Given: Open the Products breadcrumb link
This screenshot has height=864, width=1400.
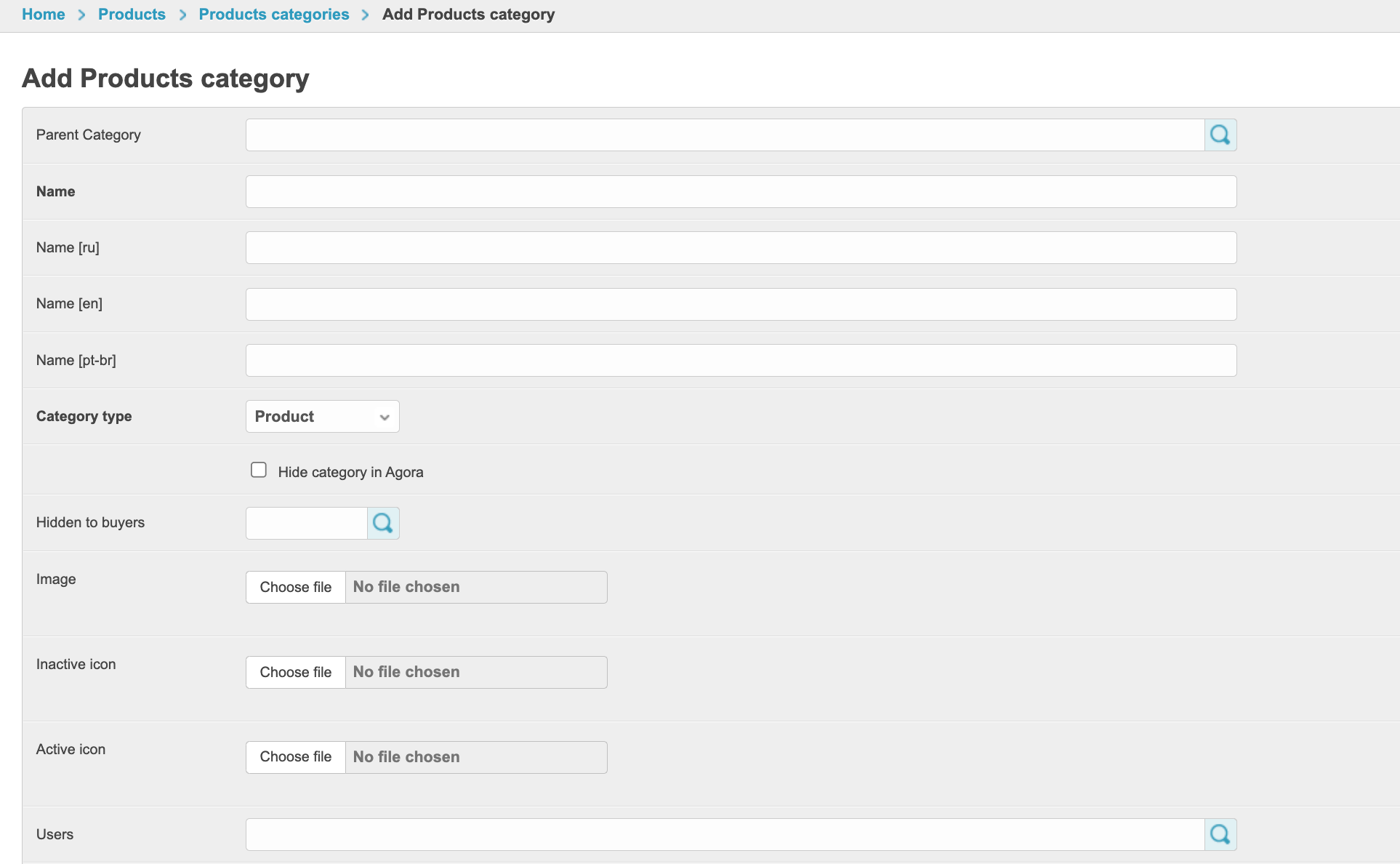Looking at the screenshot, I should coord(132,15).
